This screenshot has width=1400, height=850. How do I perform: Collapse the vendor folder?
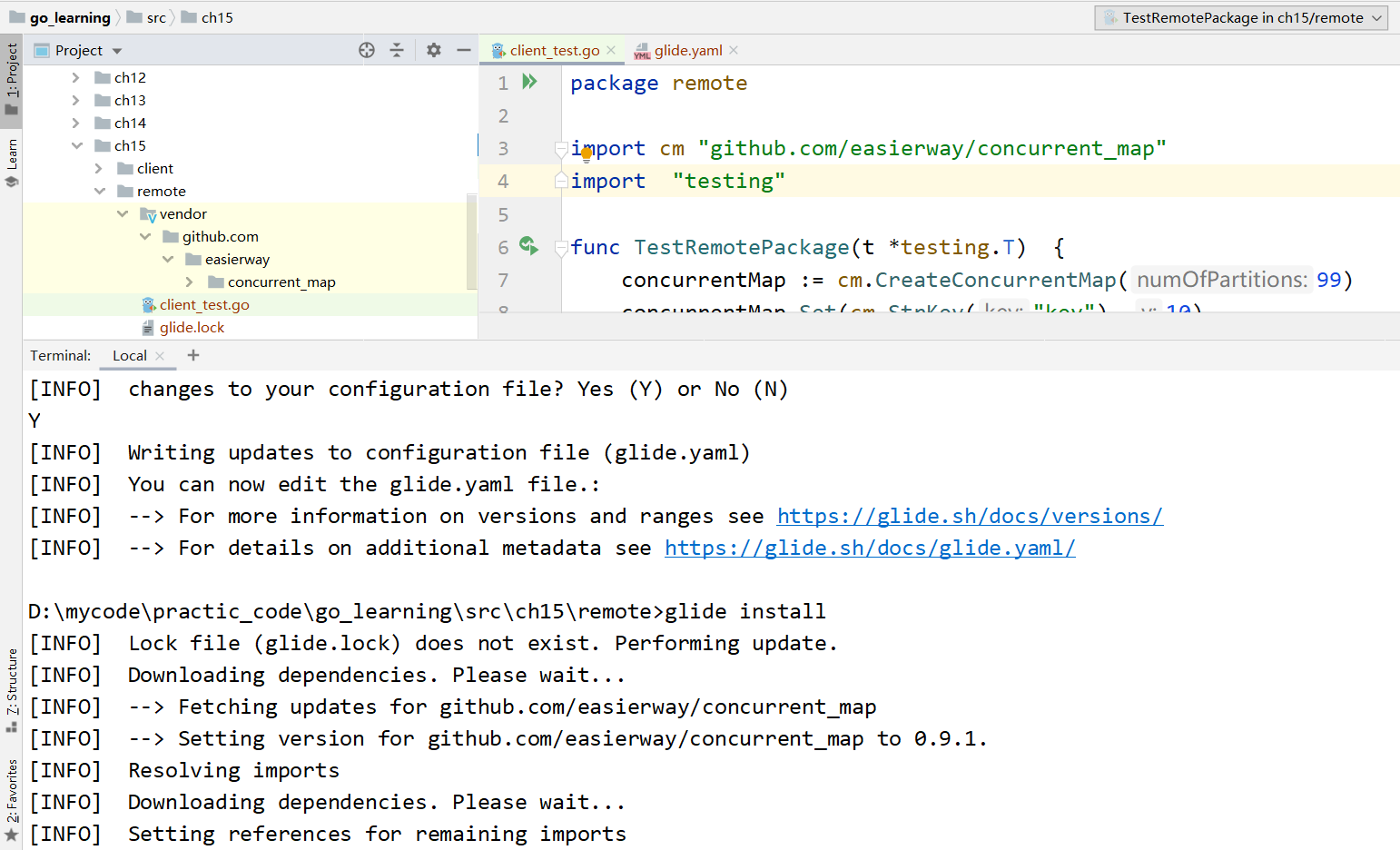[123, 214]
